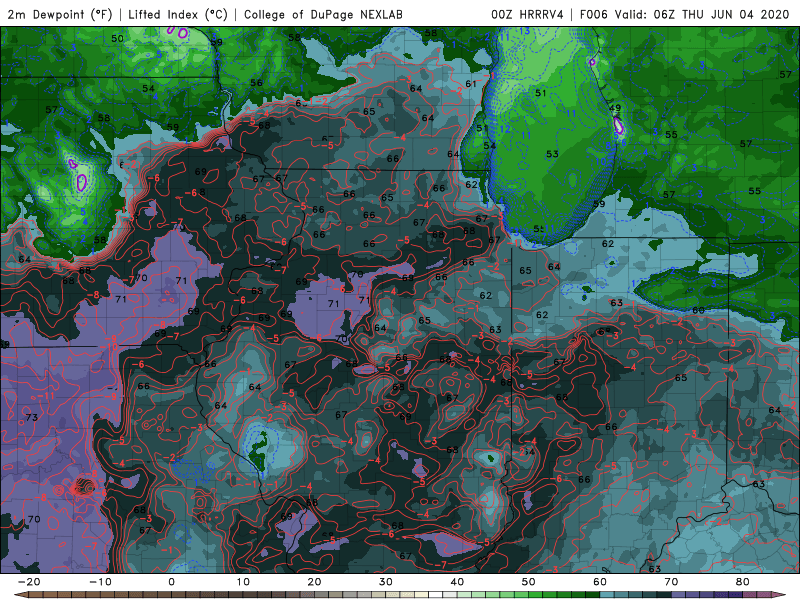The width and height of the screenshot is (800, 600).
Task: Click the '53' dewpoint value over the lake
Action: (552, 154)
